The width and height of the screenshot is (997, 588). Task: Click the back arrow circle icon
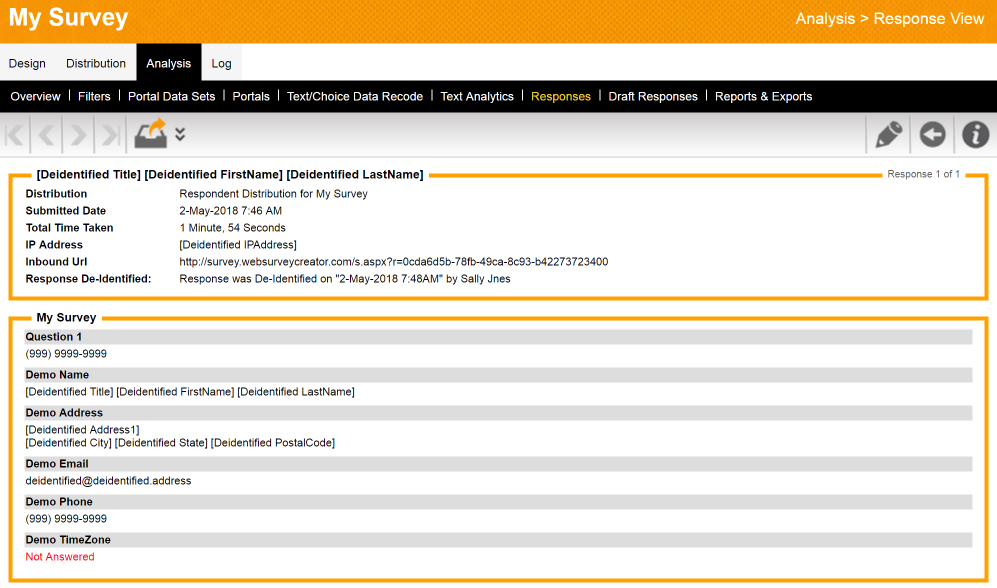[x=932, y=135]
